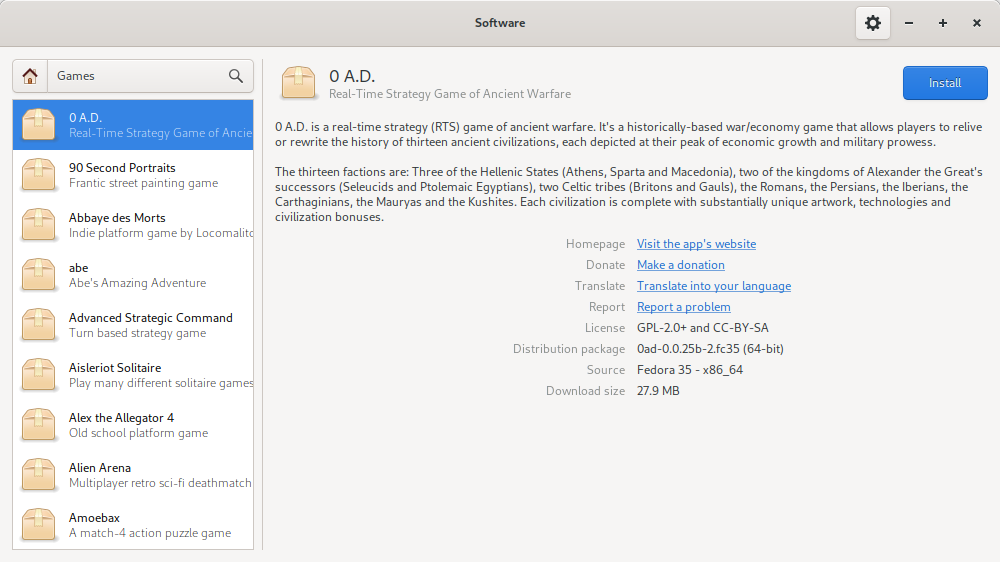Open Translate into your language link

pos(714,286)
